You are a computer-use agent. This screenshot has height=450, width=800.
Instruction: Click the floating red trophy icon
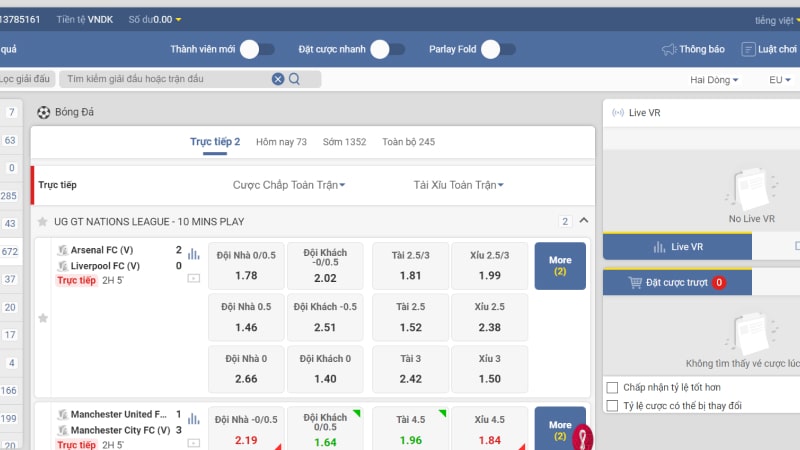click(x=582, y=437)
